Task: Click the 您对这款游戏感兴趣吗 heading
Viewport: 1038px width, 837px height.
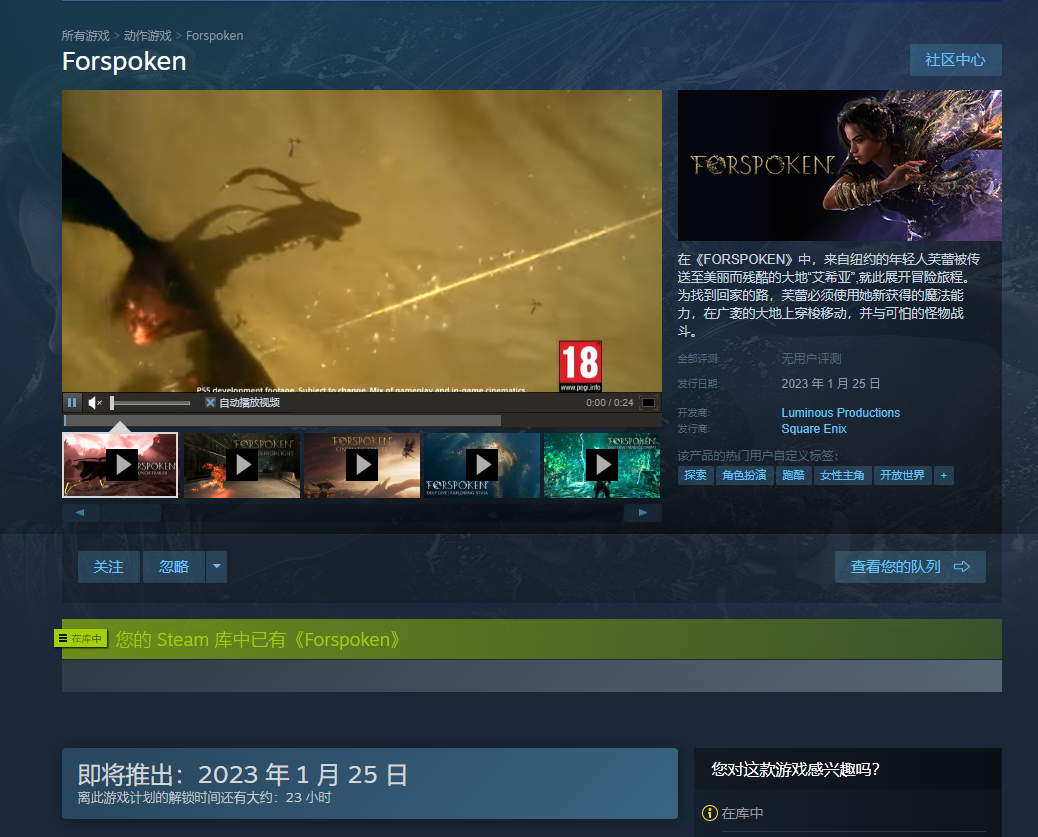Action: [795, 769]
